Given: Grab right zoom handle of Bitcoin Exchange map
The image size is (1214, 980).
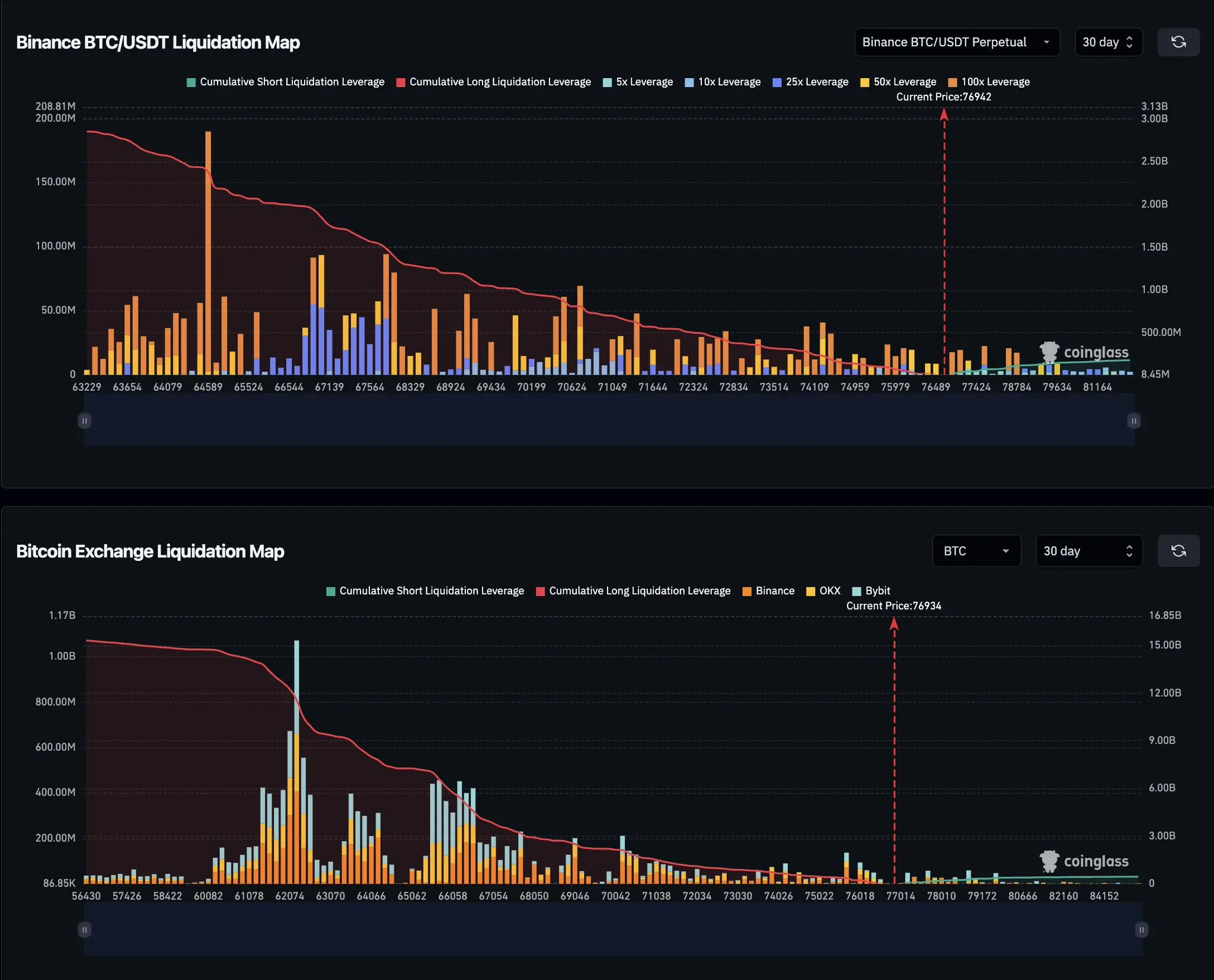Looking at the screenshot, I should tap(1142, 930).
